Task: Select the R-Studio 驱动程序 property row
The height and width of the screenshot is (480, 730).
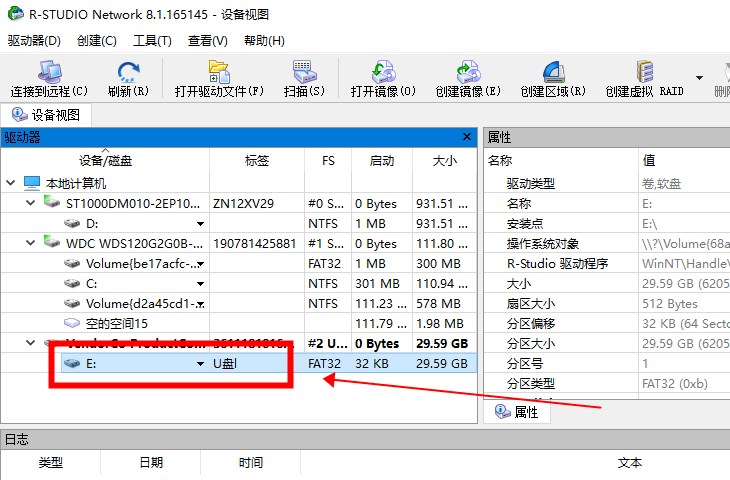Action: click(x=607, y=264)
